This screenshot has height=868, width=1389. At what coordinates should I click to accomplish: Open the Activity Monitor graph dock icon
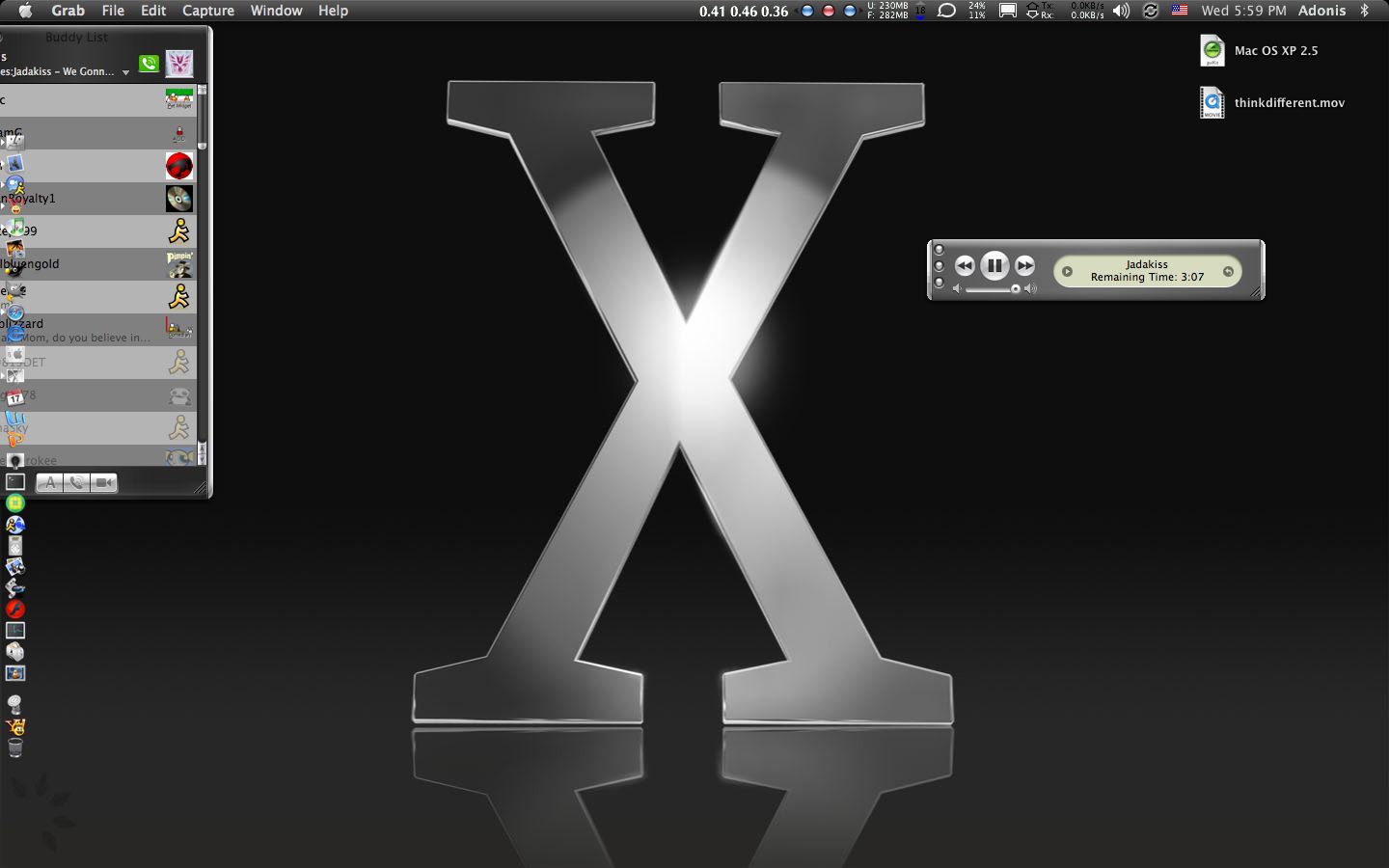tap(15, 631)
